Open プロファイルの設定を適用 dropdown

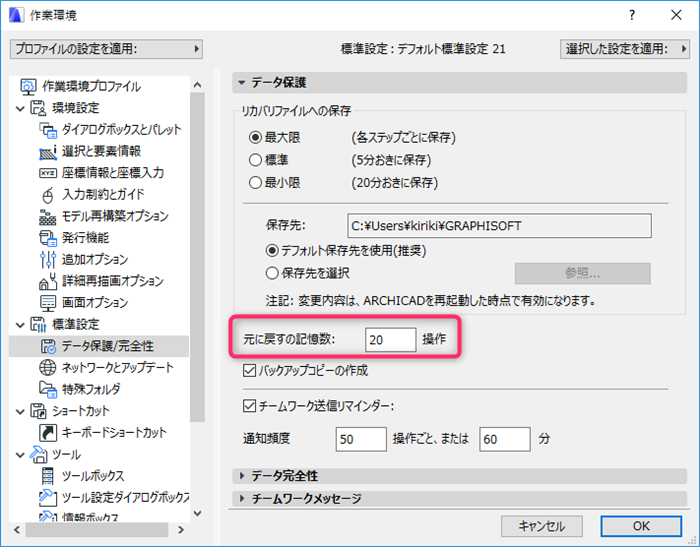coord(106,49)
